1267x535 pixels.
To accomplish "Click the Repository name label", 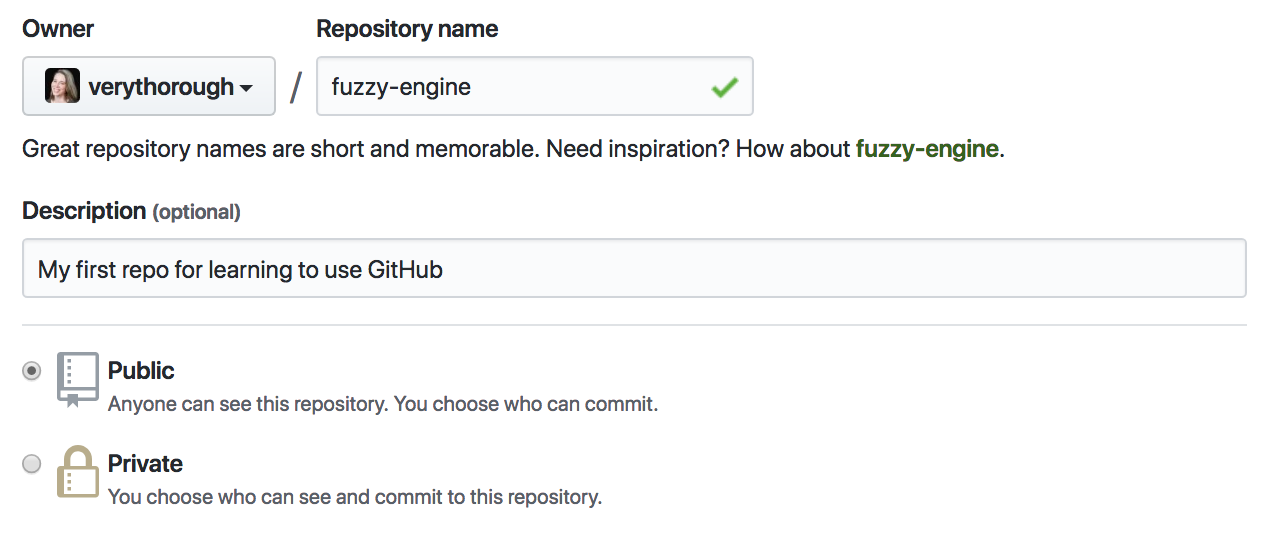I will [407, 29].
